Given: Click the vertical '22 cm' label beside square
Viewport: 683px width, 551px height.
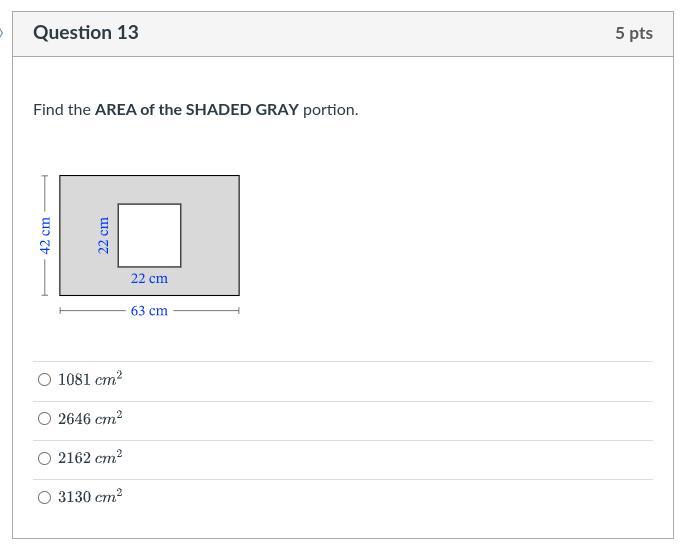Looking at the screenshot, I should click(x=103, y=235).
